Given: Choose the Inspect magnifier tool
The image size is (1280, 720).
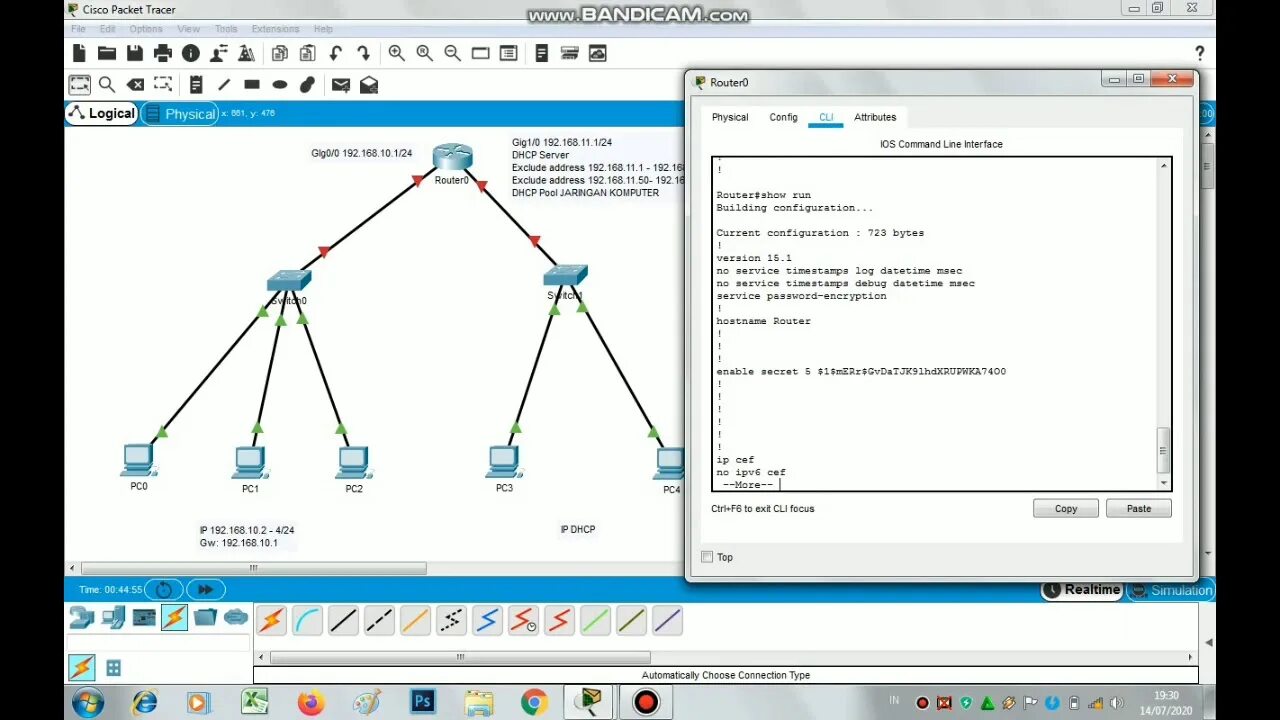Looking at the screenshot, I should [x=106, y=85].
